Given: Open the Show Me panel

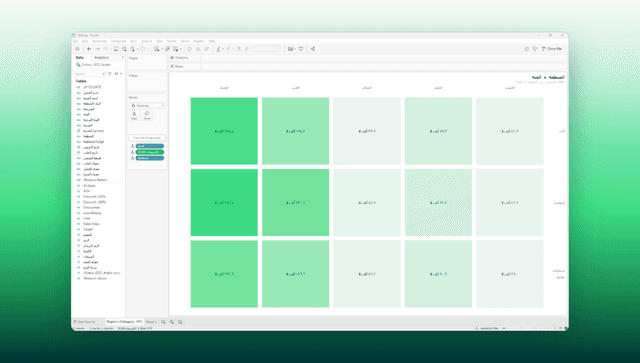Looking at the screenshot, I should [552, 49].
